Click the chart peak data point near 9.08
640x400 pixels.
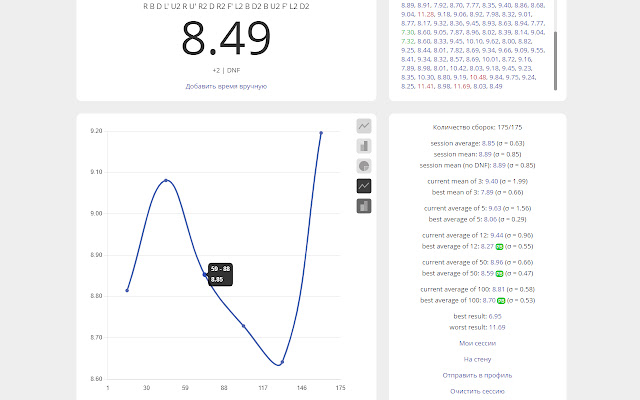click(x=166, y=180)
